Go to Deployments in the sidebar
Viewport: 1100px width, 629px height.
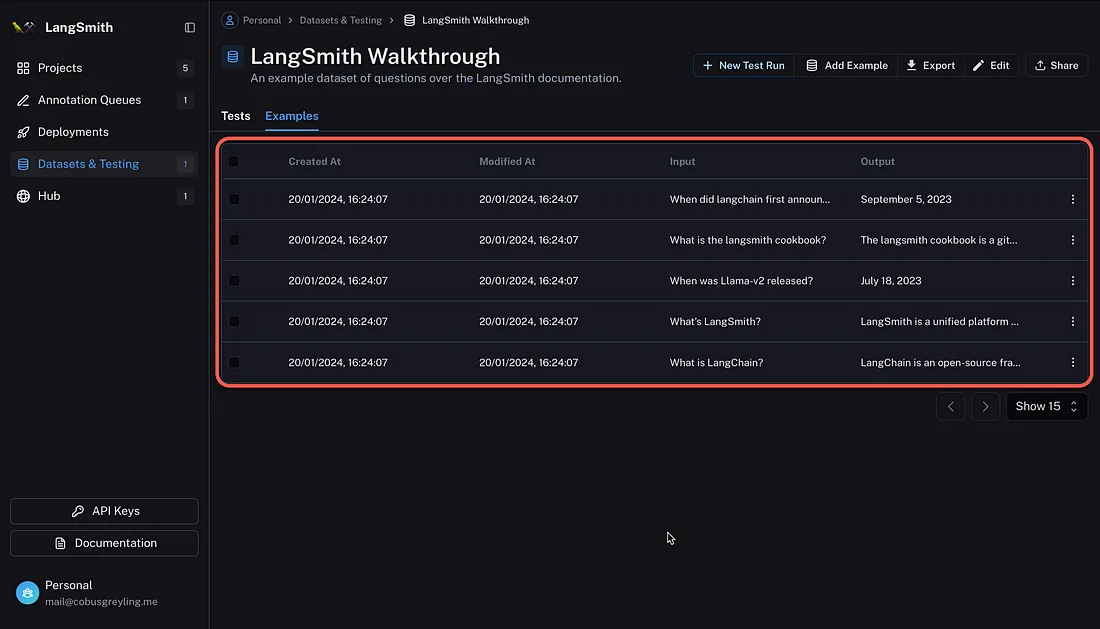[x=104, y=132]
